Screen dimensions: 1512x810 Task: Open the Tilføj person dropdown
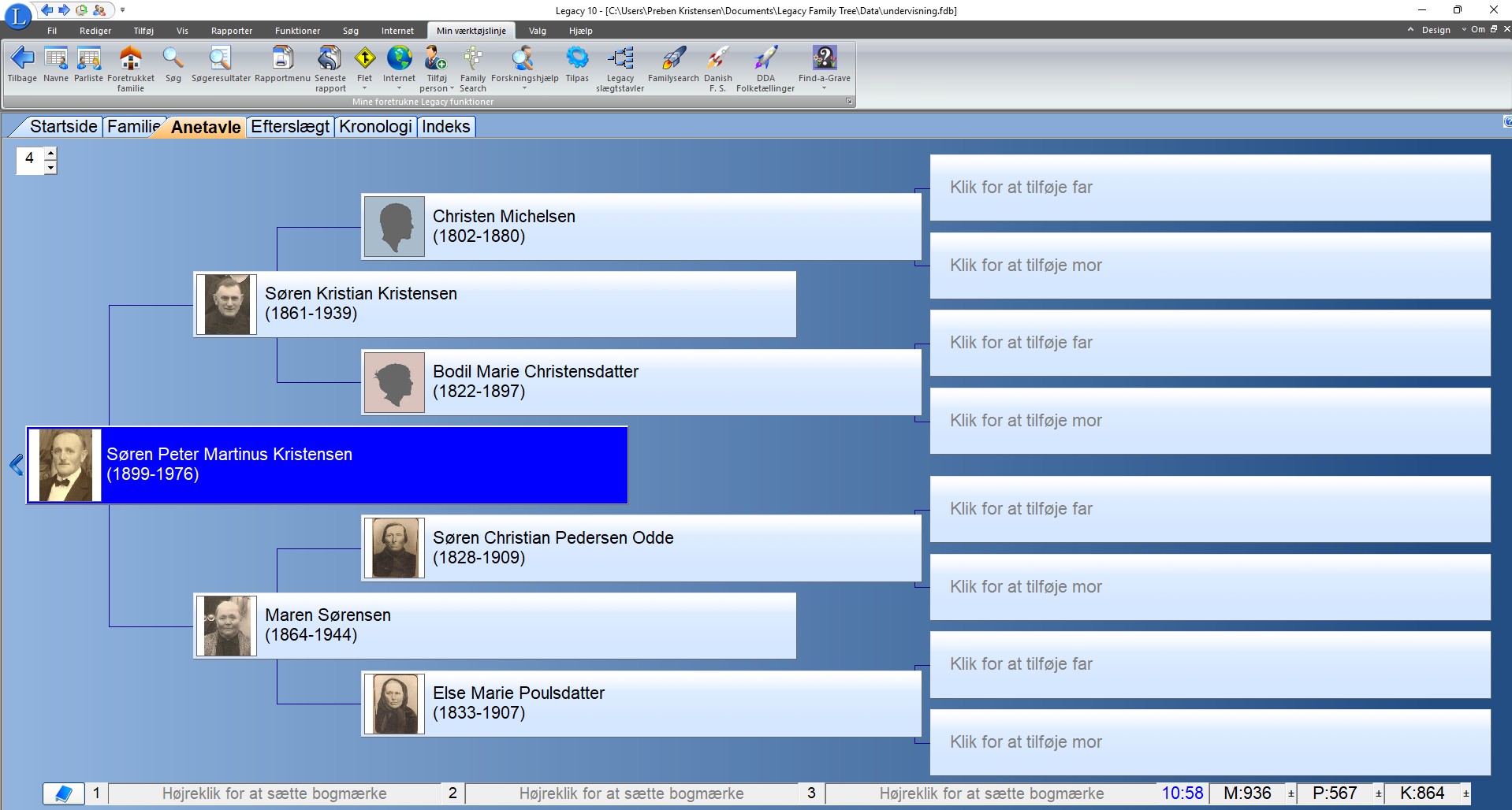coord(452,88)
